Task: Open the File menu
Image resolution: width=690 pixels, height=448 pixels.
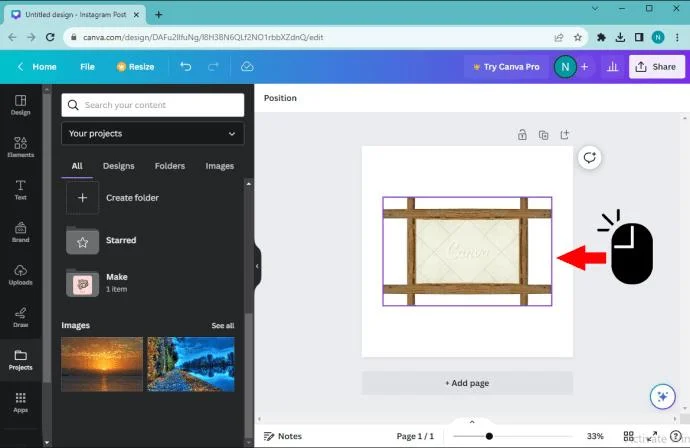Action: click(87, 66)
